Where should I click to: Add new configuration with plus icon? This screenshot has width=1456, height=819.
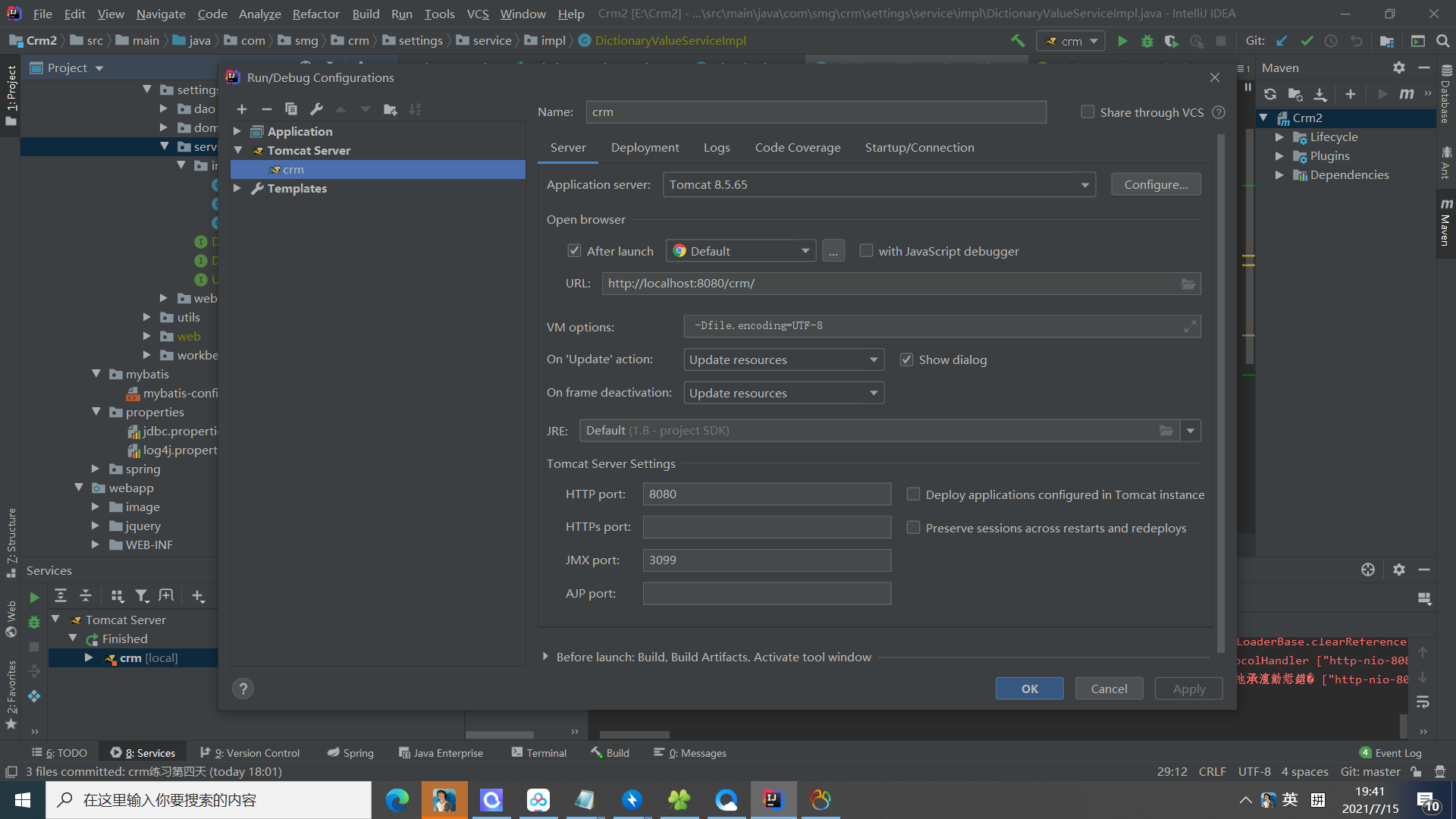[x=242, y=109]
